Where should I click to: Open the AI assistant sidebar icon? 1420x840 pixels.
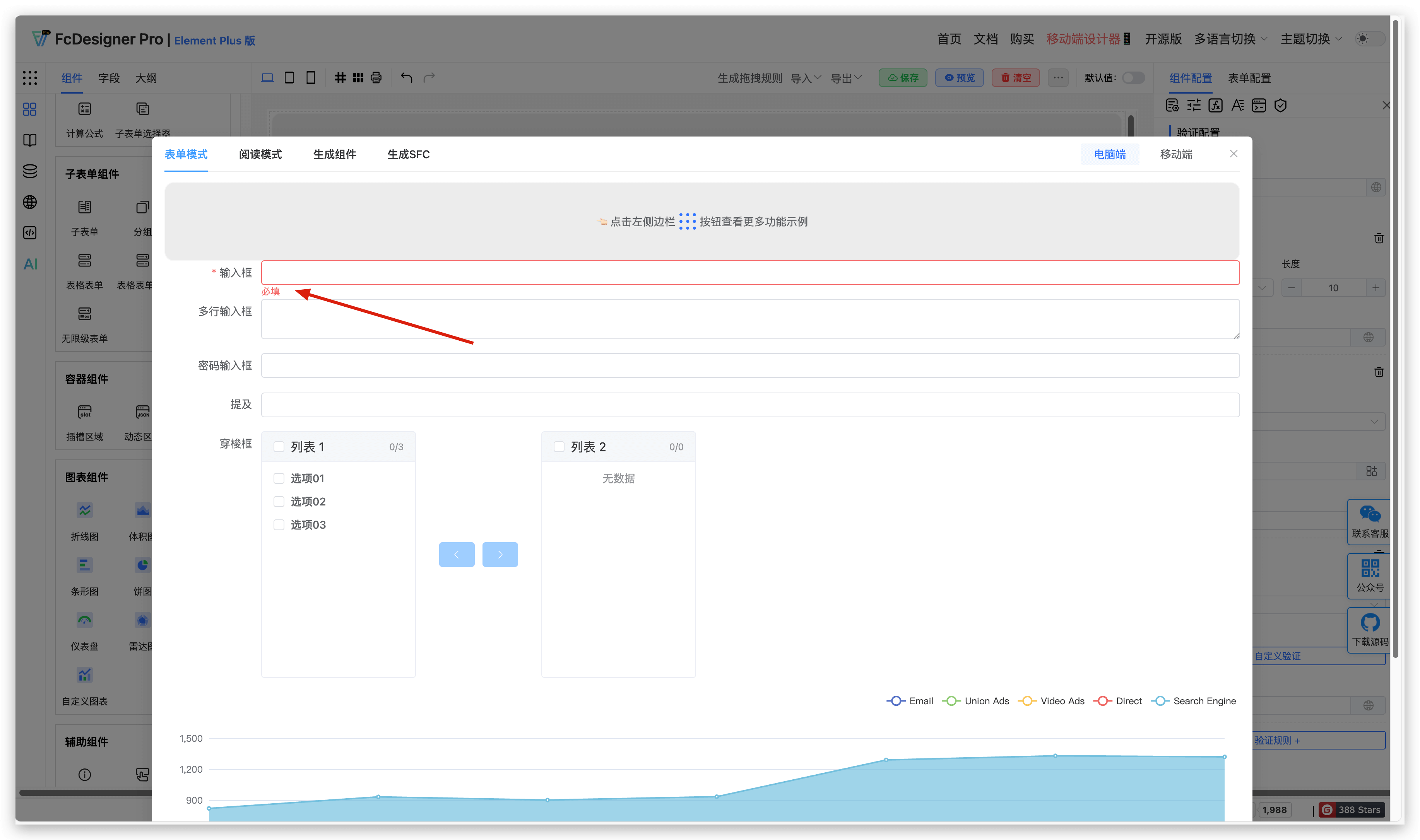tap(30, 265)
